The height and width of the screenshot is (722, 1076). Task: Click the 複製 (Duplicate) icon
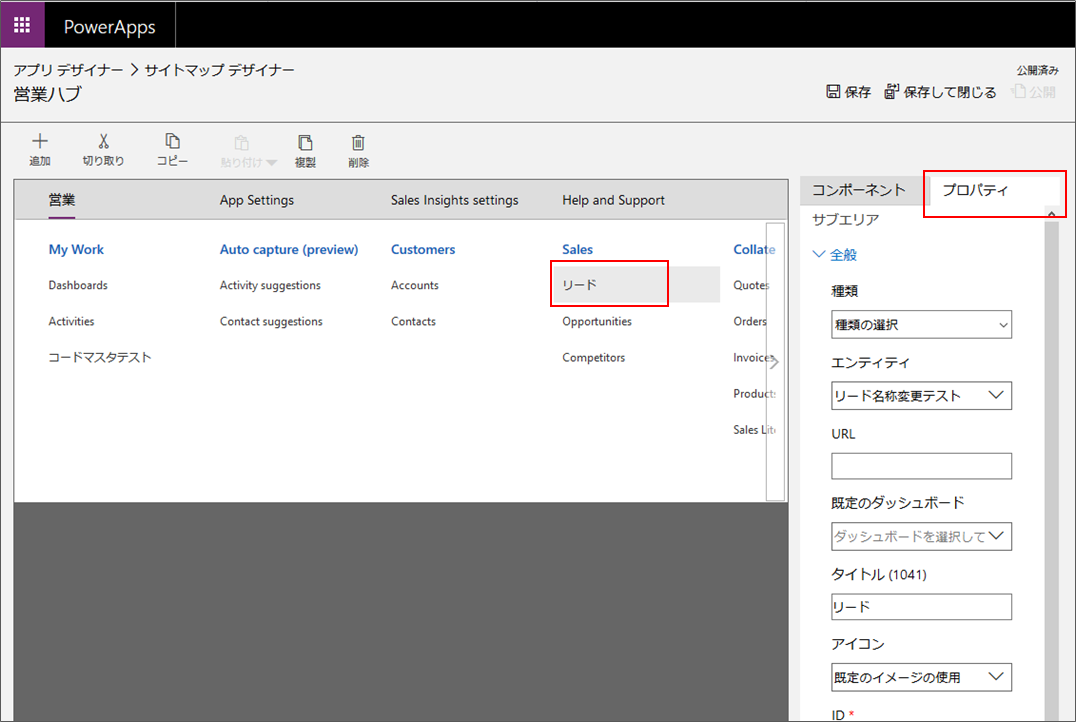(305, 148)
